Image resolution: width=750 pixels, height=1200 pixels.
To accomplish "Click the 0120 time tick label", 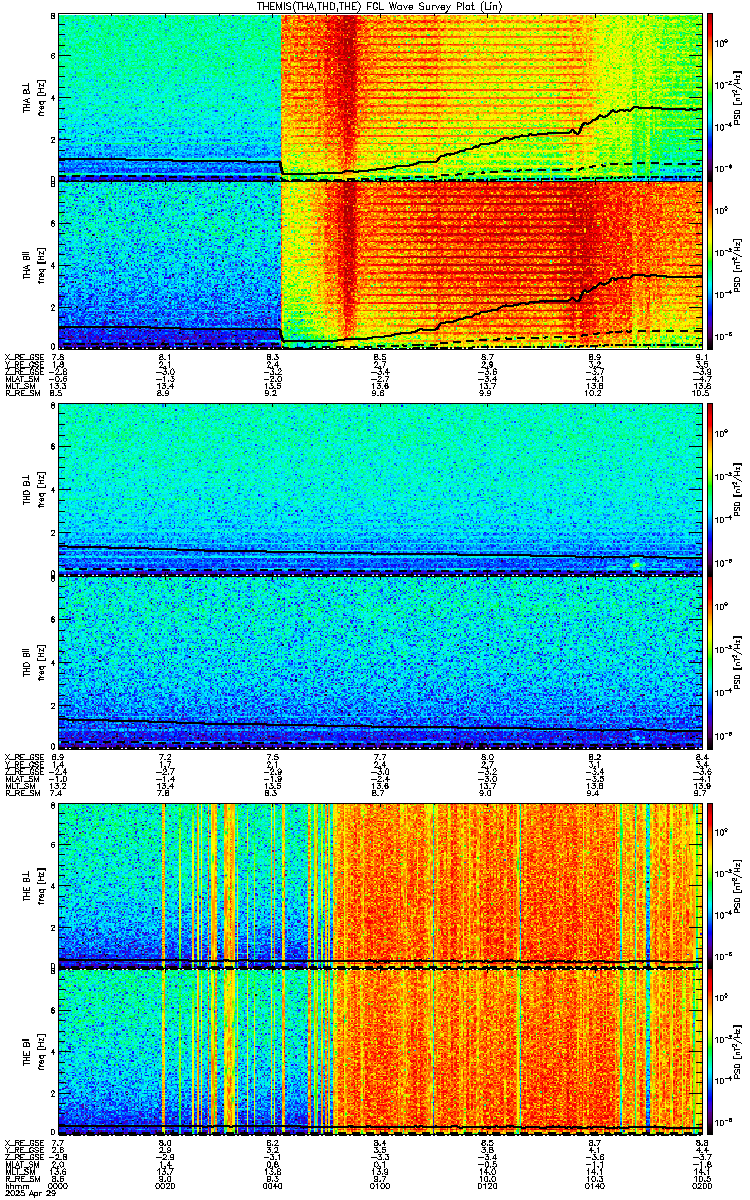I will click(487, 1185).
